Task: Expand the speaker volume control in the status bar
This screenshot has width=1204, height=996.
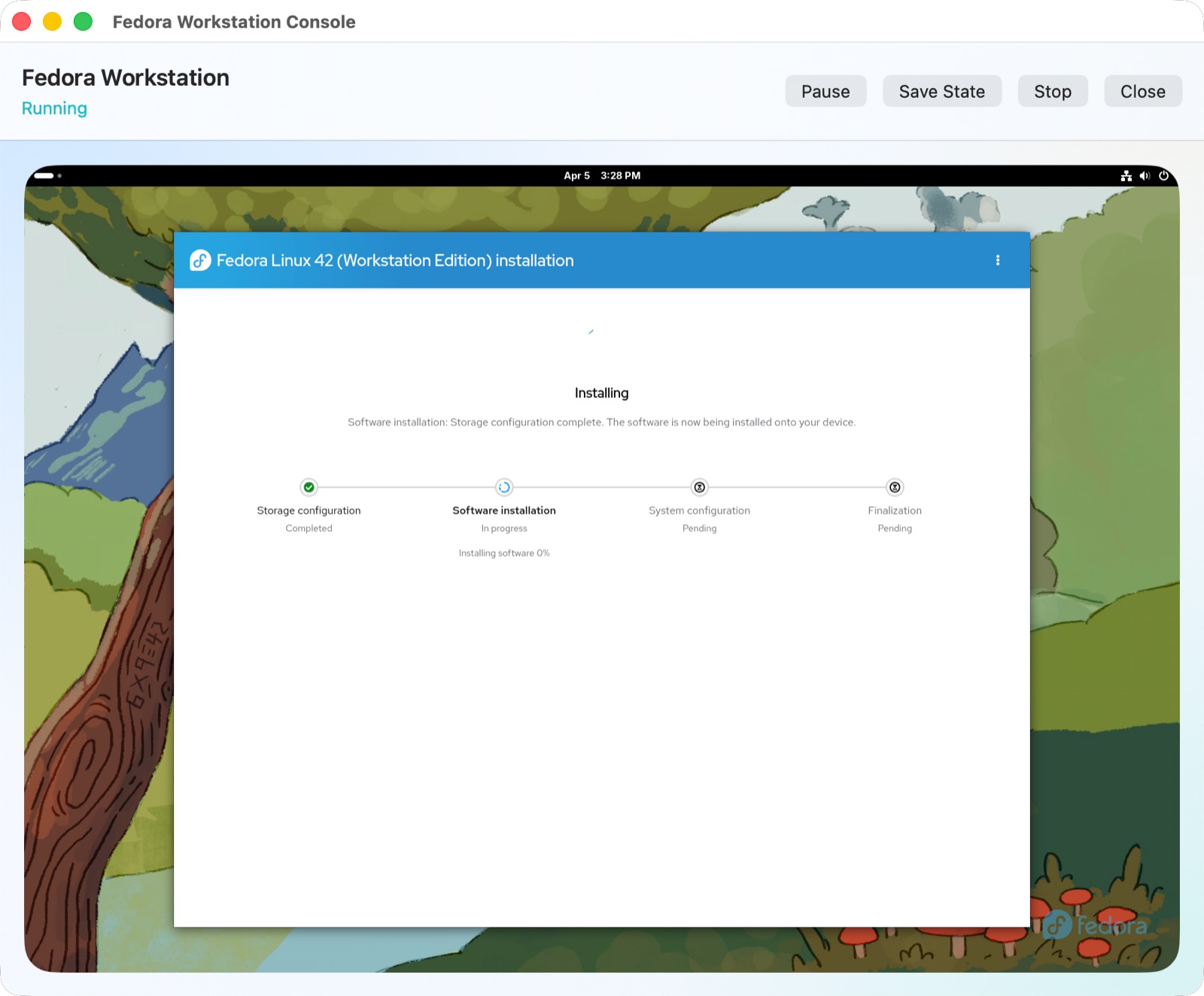Action: 1145,175
